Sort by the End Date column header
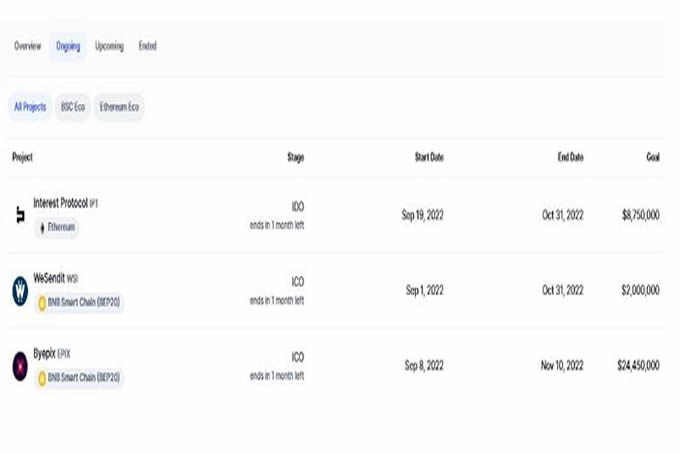The image size is (680, 453). pos(571,157)
